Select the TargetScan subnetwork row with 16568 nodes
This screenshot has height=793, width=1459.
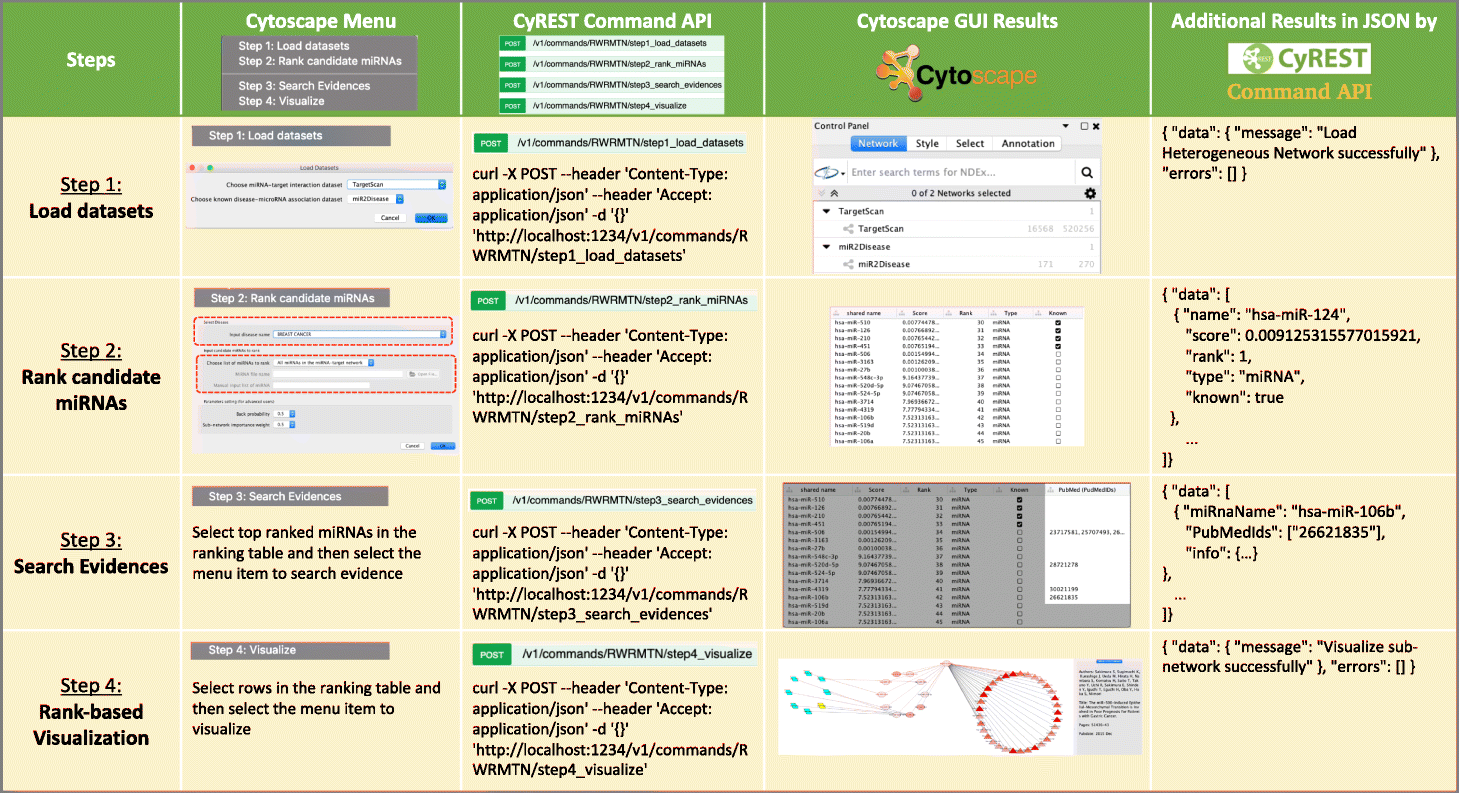pos(959,229)
